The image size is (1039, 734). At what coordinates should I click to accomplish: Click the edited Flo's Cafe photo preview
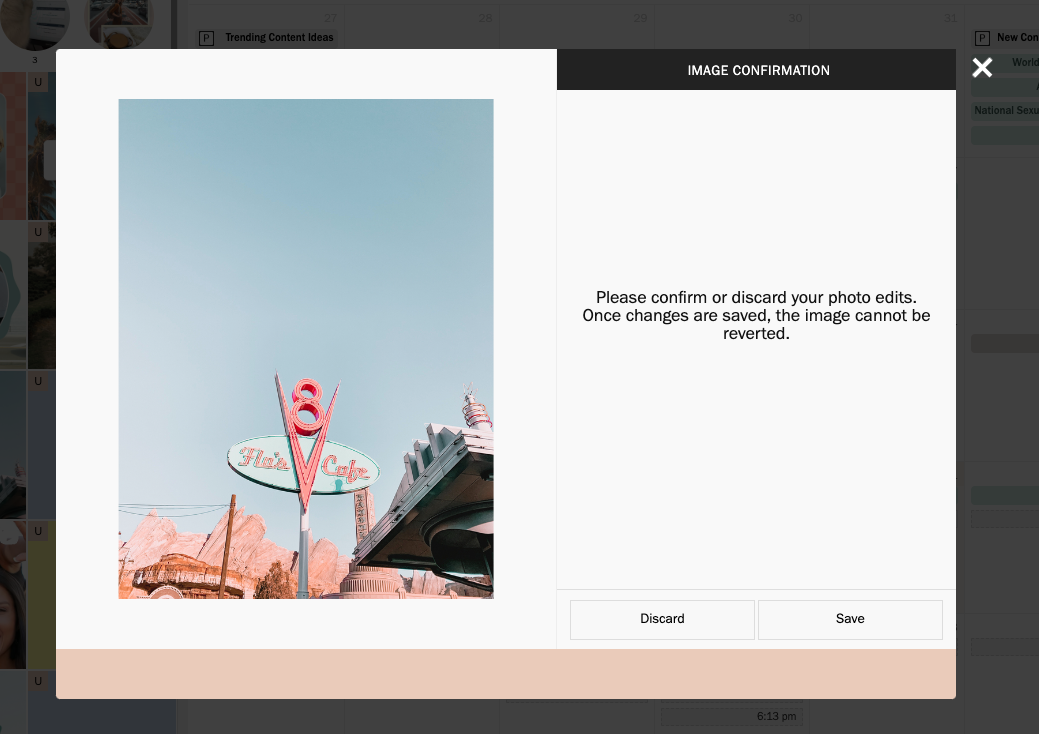[306, 348]
